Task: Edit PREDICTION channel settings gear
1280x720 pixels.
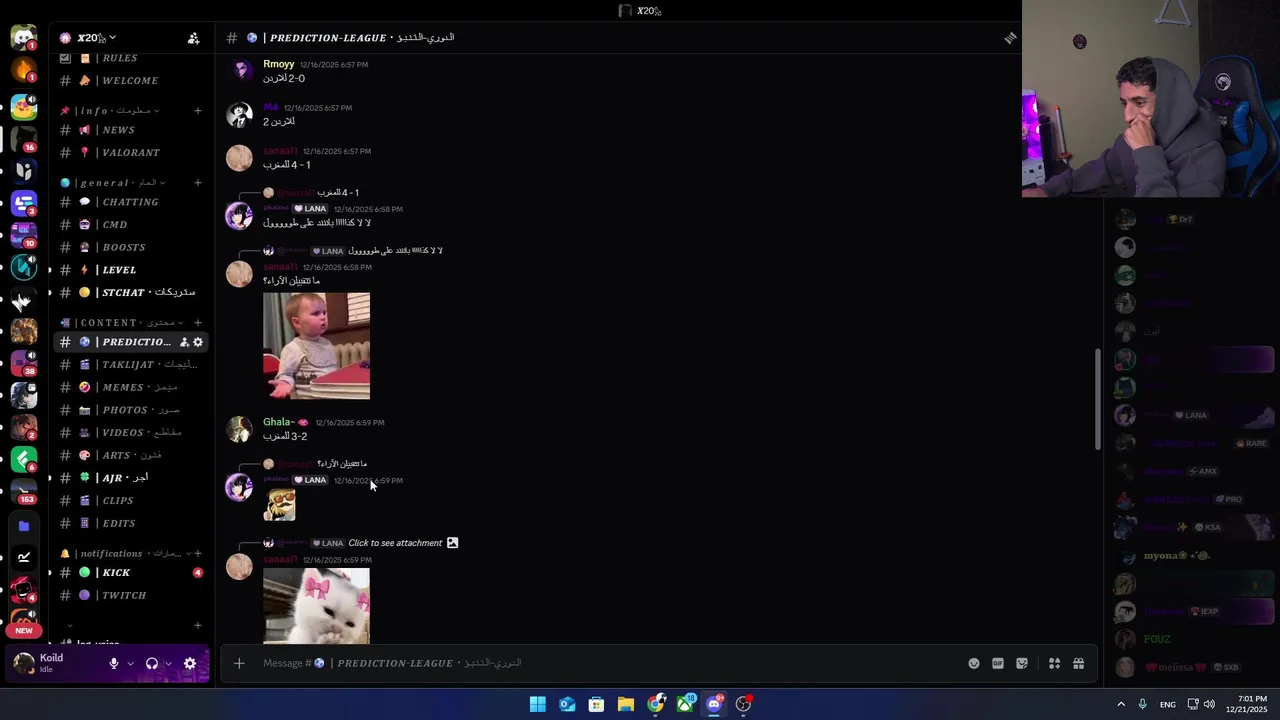Action: [x=198, y=342]
